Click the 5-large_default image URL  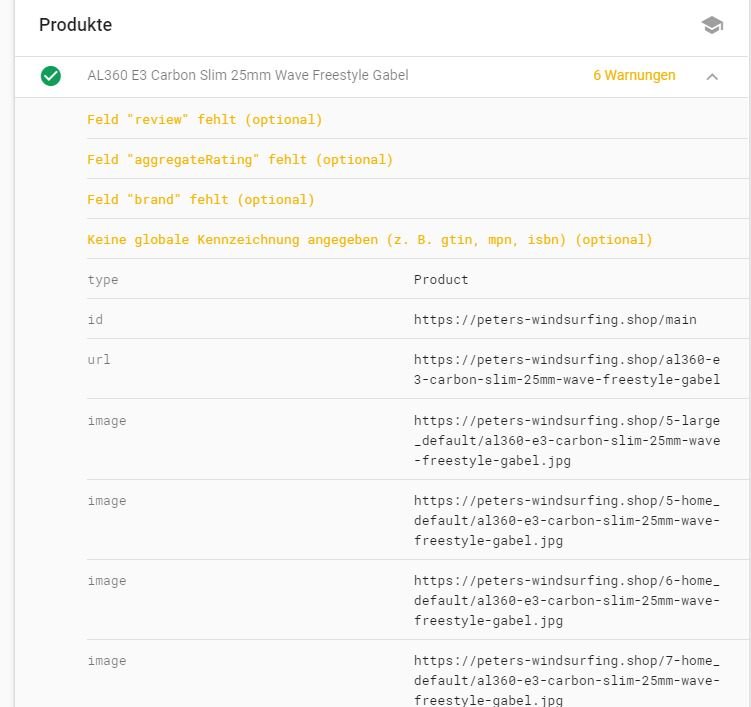[x=566, y=440]
